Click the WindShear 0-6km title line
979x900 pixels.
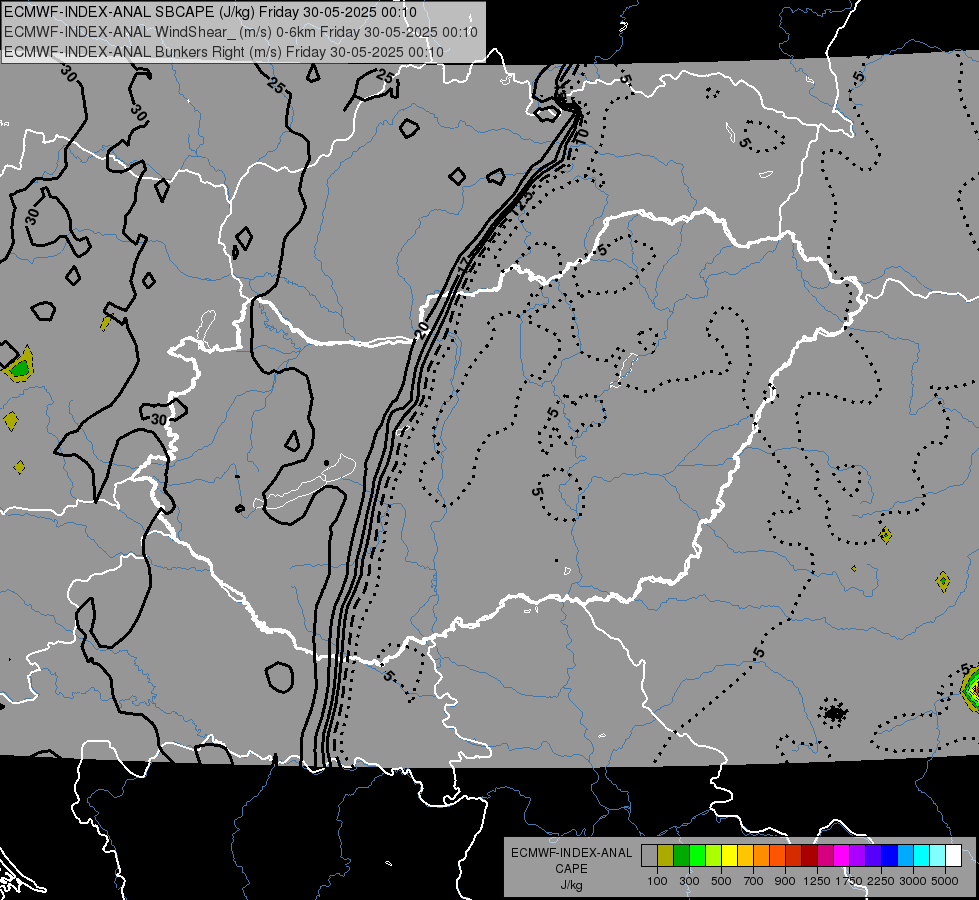tap(241, 32)
